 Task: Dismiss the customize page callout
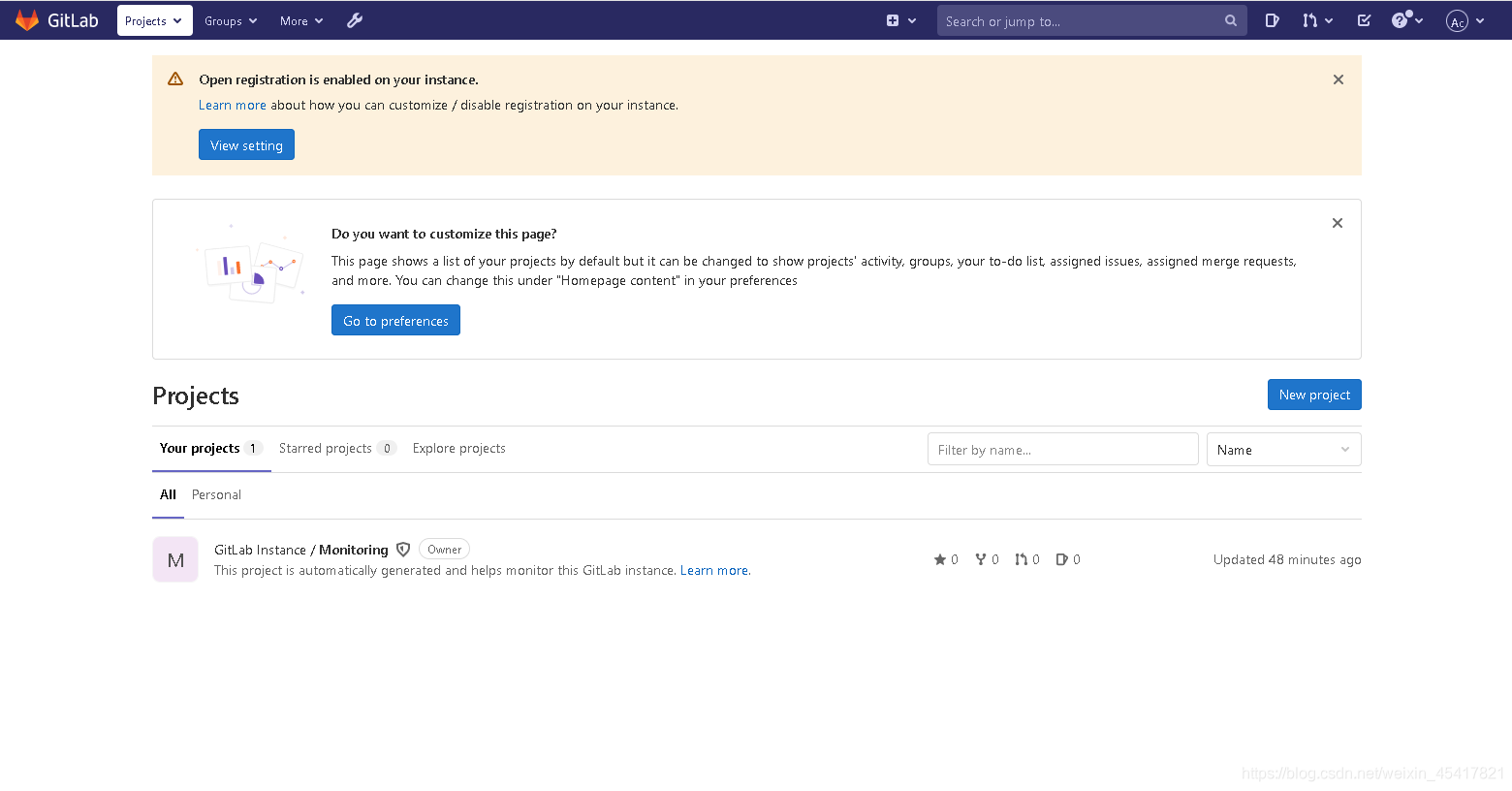coord(1337,223)
